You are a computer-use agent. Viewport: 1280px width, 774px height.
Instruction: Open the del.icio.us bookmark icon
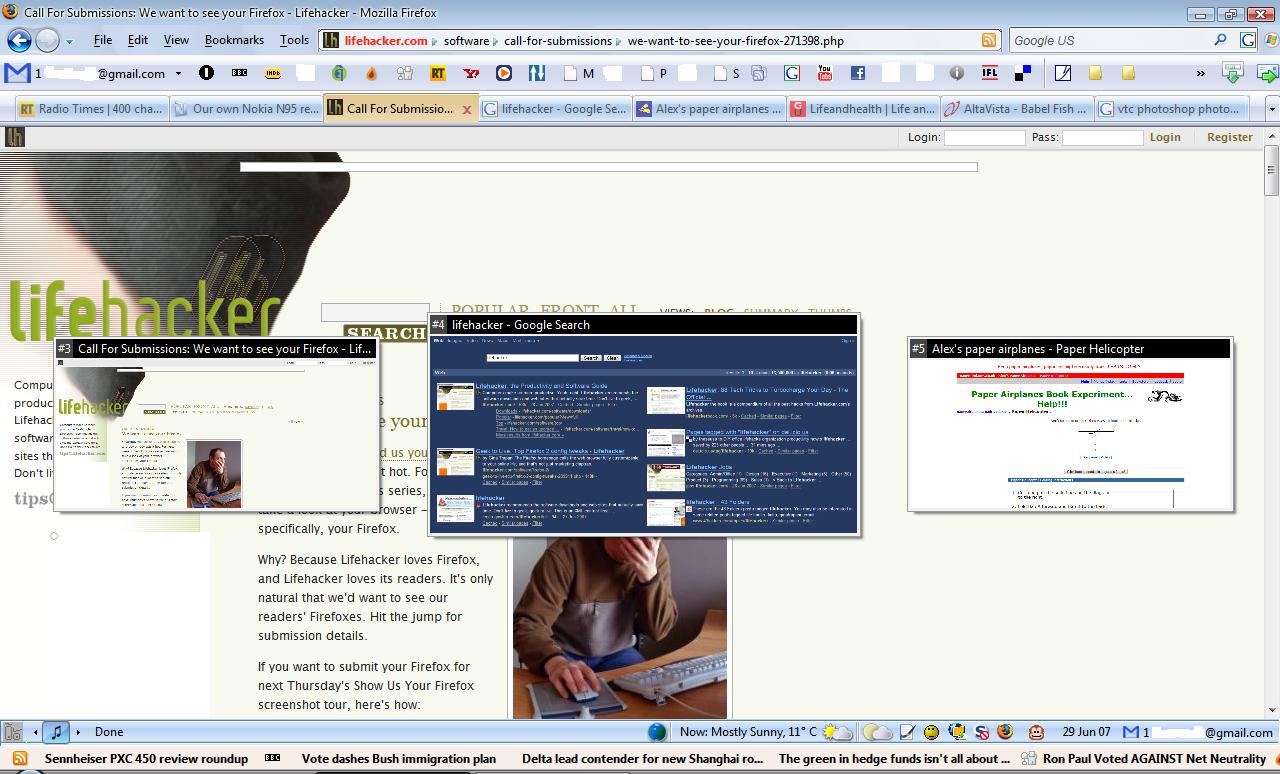pyautogui.click(x=1022, y=73)
